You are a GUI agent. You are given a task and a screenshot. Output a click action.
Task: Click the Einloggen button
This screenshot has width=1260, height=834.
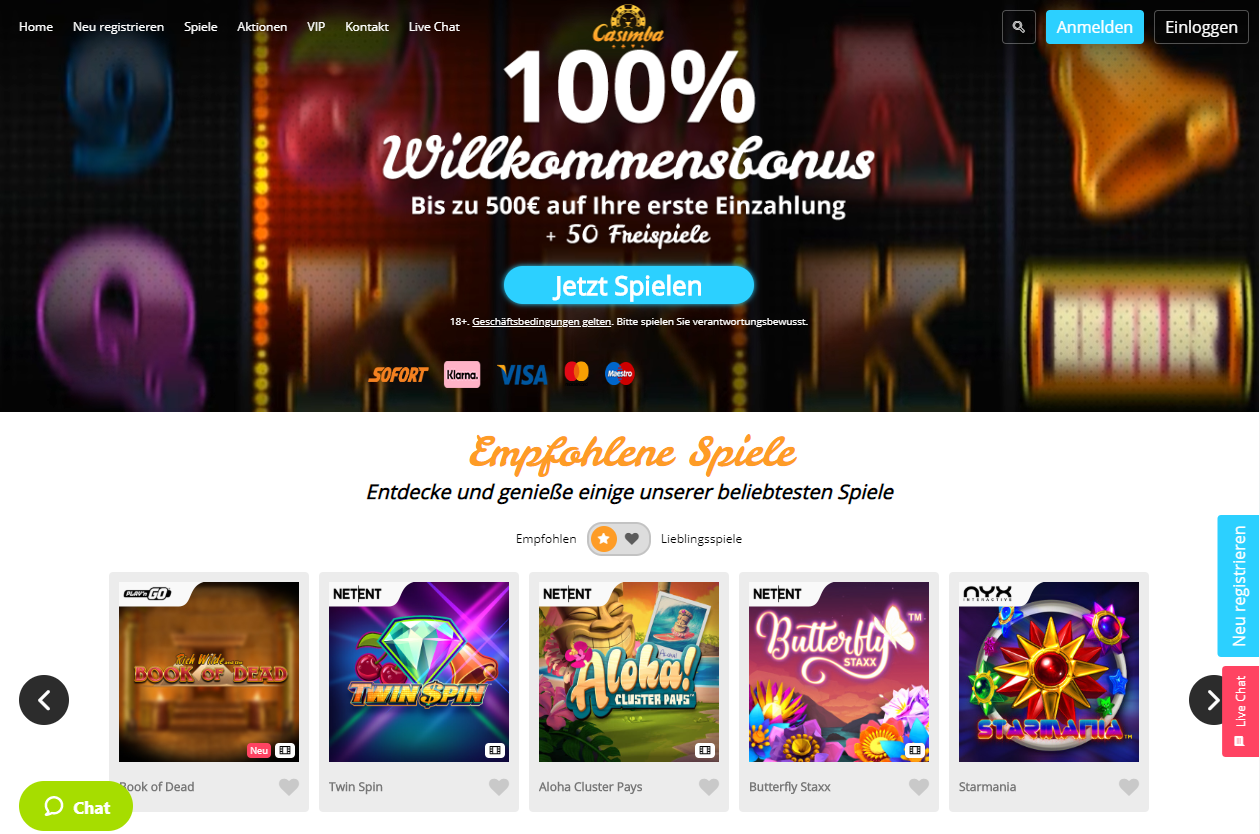[1201, 27]
